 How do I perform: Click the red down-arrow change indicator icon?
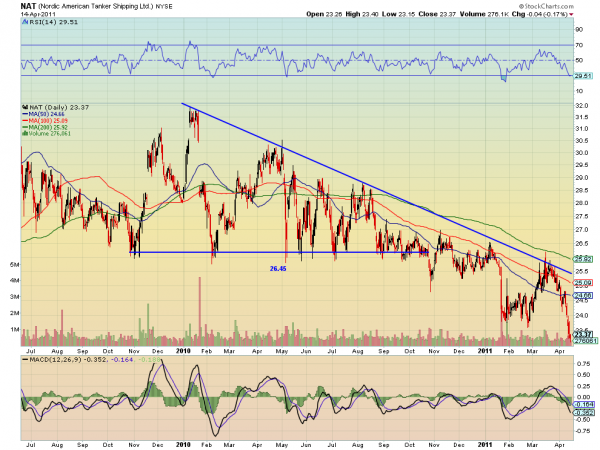coord(571,15)
